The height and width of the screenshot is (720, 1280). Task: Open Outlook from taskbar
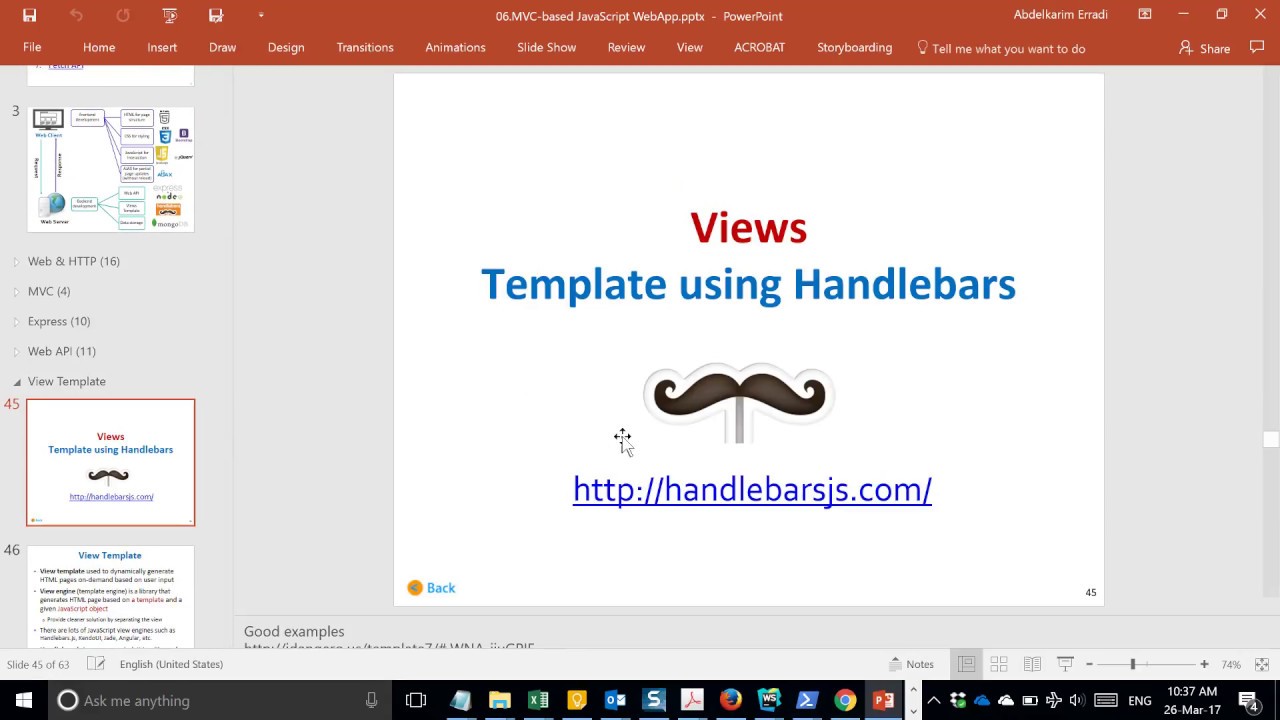[616, 700]
